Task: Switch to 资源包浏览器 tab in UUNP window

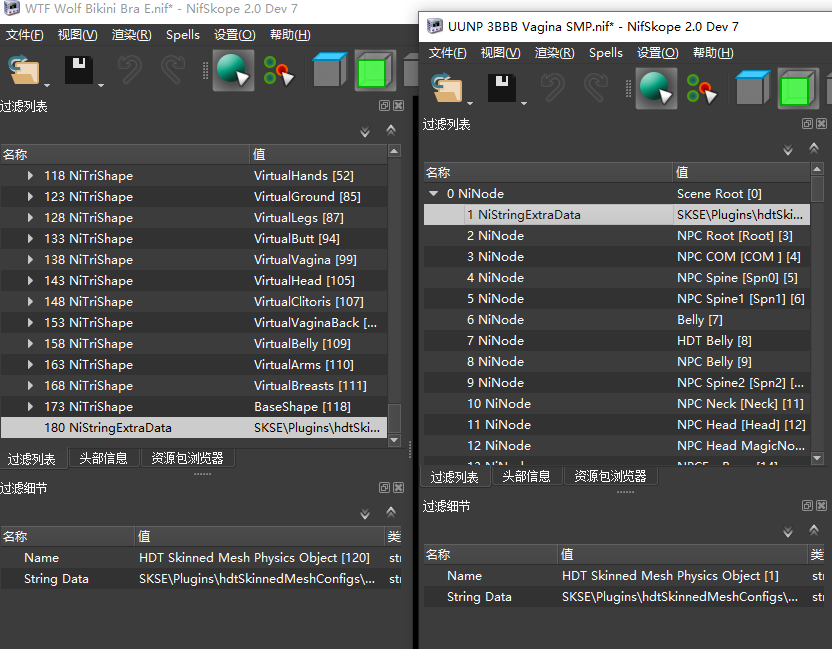Action: click(x=610, y=477)
